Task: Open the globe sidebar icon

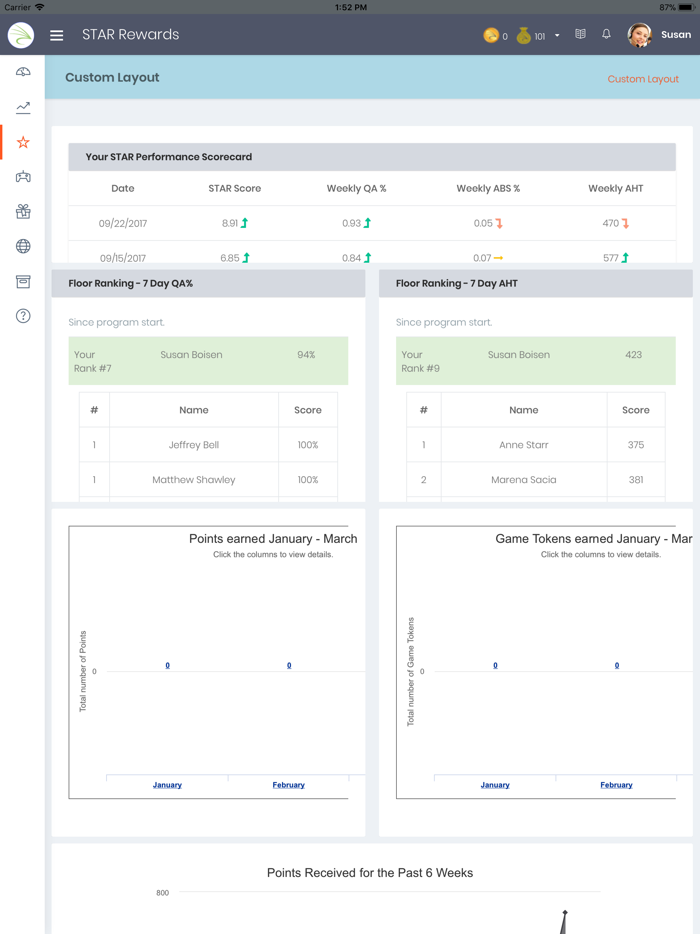Action: click(23, 246)
